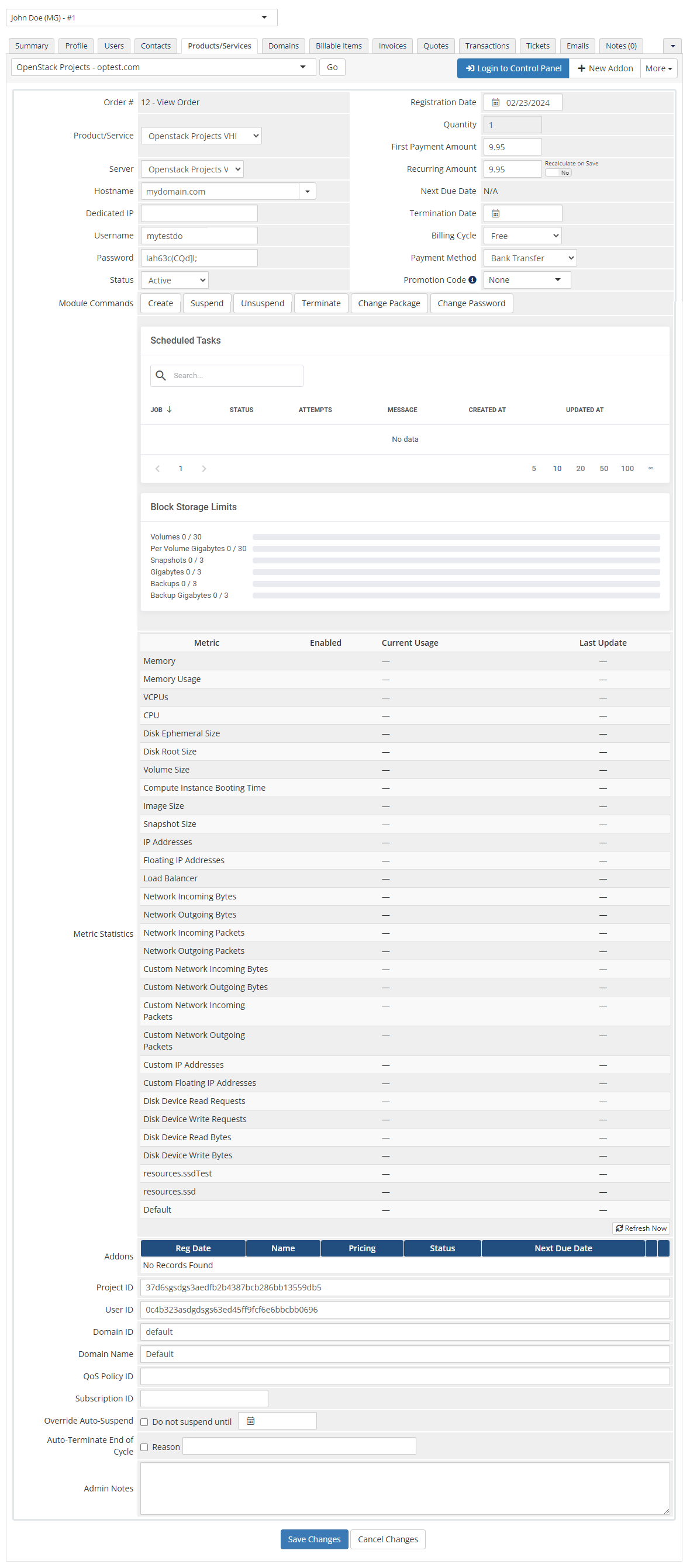Open the Contacts tab
Screen dimensions: 690x1568
point(156,46)
